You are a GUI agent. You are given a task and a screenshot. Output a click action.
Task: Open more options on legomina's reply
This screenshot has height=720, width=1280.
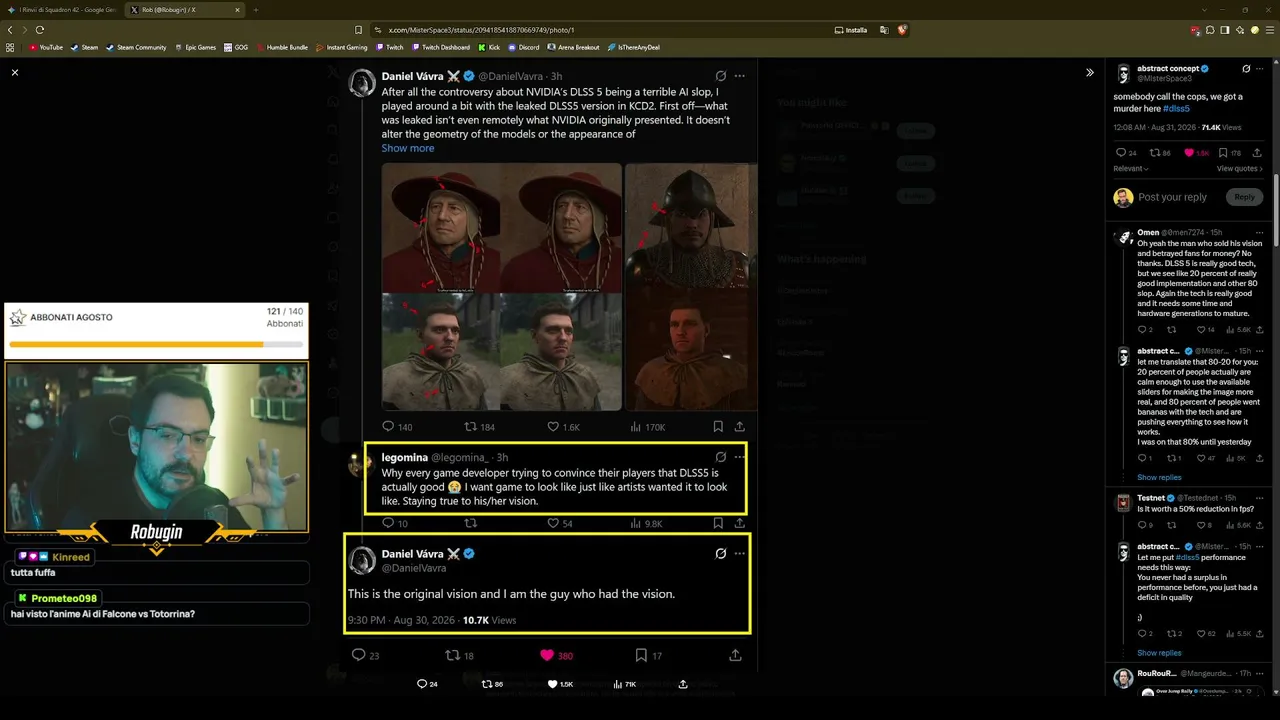[x=740, y=457]
